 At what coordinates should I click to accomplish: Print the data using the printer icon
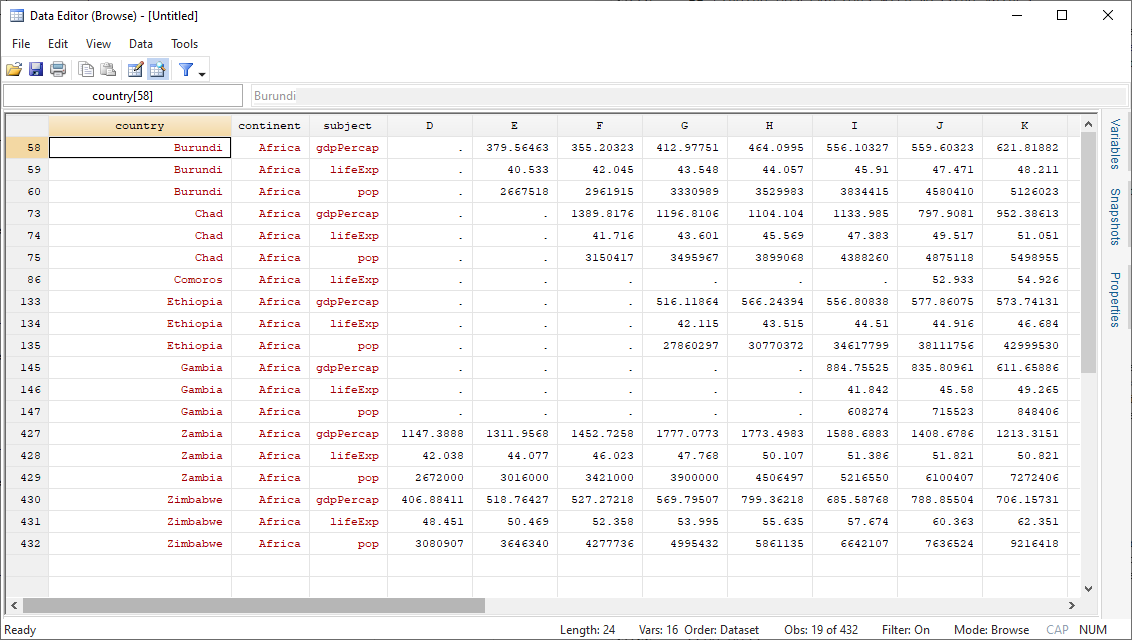58,69
